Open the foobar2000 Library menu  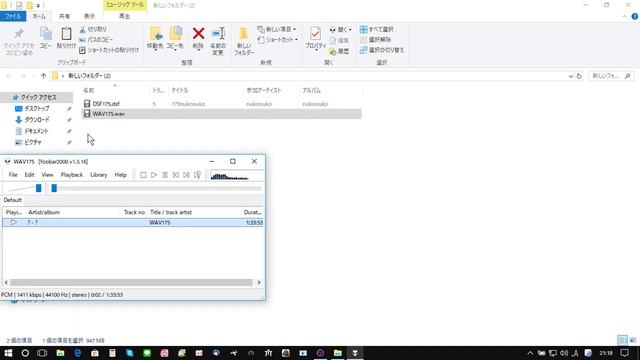(98, 175)
